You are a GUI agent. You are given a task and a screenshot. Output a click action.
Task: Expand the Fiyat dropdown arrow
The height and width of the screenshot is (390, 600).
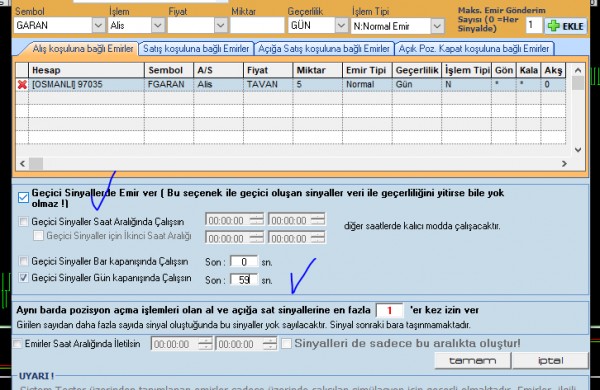tap(220, 26)
